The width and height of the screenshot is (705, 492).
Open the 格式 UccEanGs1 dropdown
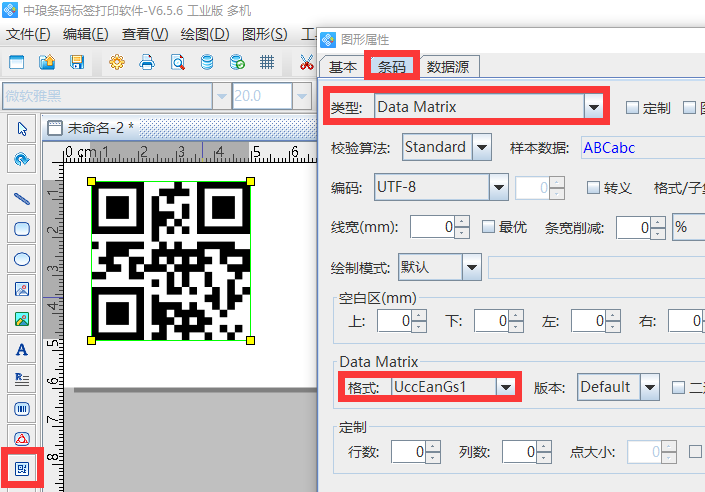tap(506, 387)
